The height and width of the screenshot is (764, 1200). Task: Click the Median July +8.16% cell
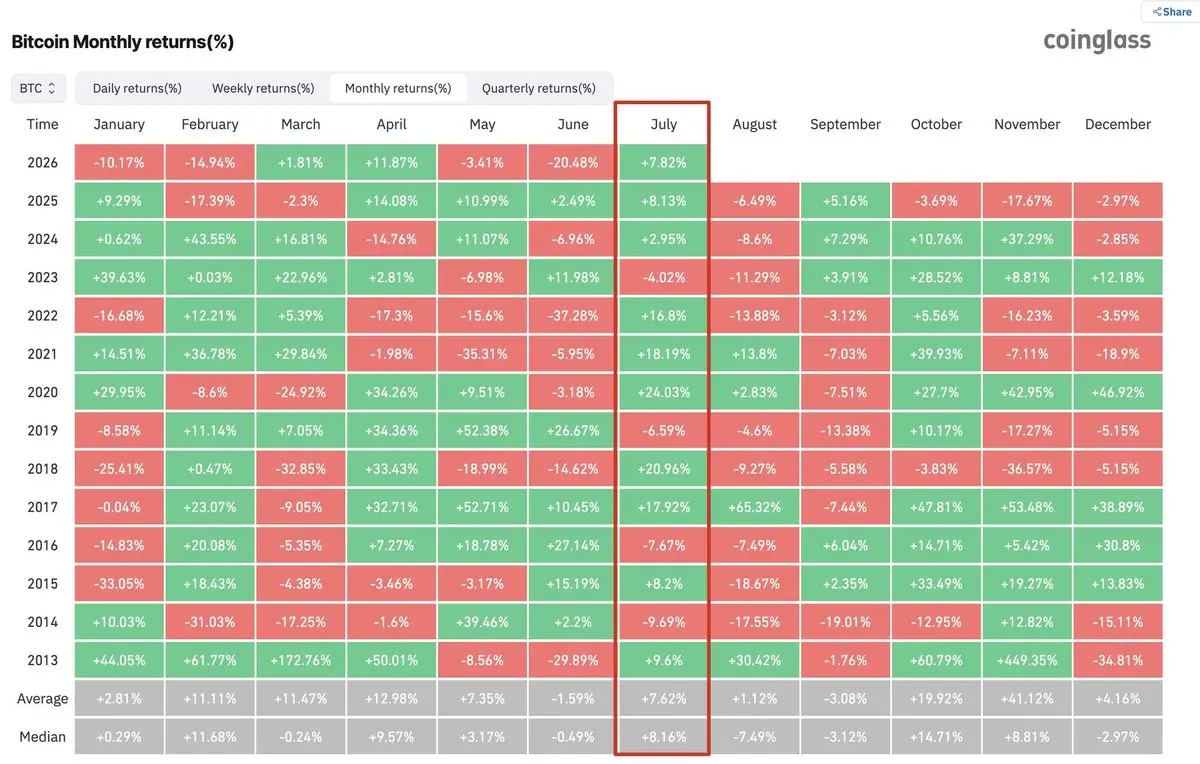(x=664, y=737)
